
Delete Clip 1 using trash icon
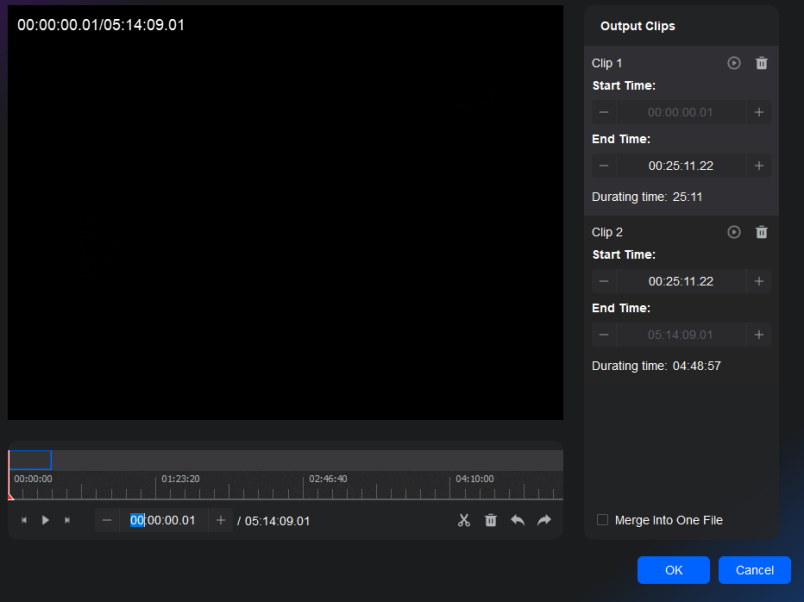tap(762, 63)
